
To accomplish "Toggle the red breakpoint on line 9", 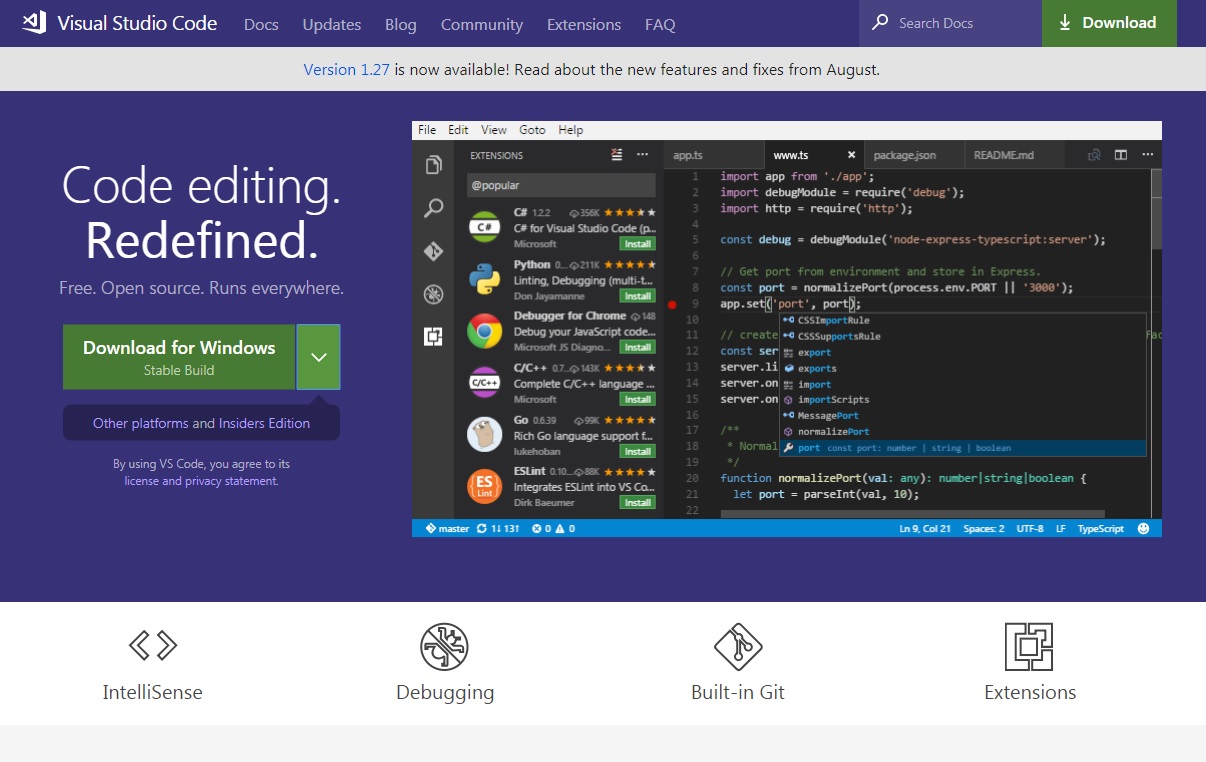I will [x=672, y=304].
